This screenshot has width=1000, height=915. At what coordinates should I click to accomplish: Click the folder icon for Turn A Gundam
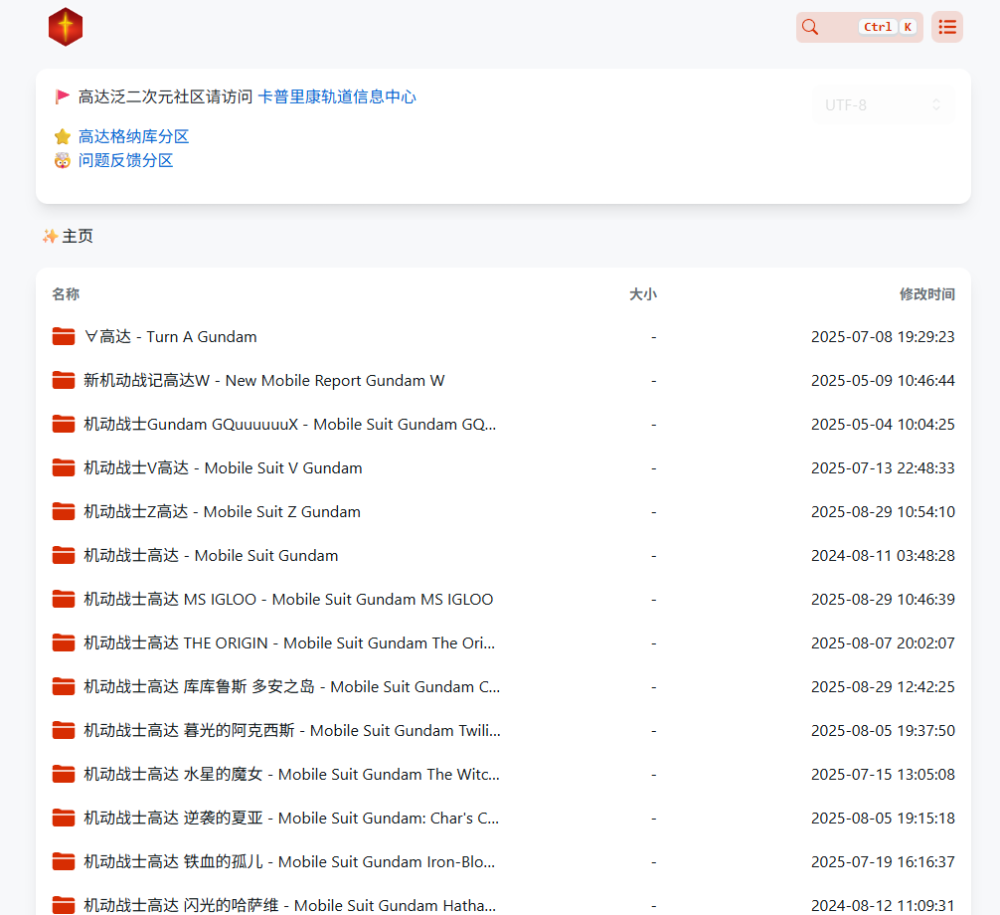pos(64,337)
